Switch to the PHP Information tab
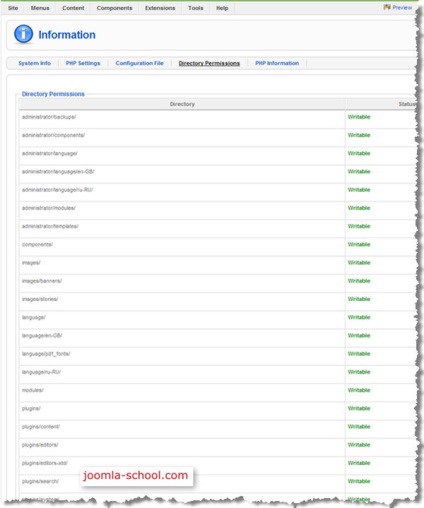Image resolution: width=424 pixels, height=508 pixels. 277,63
